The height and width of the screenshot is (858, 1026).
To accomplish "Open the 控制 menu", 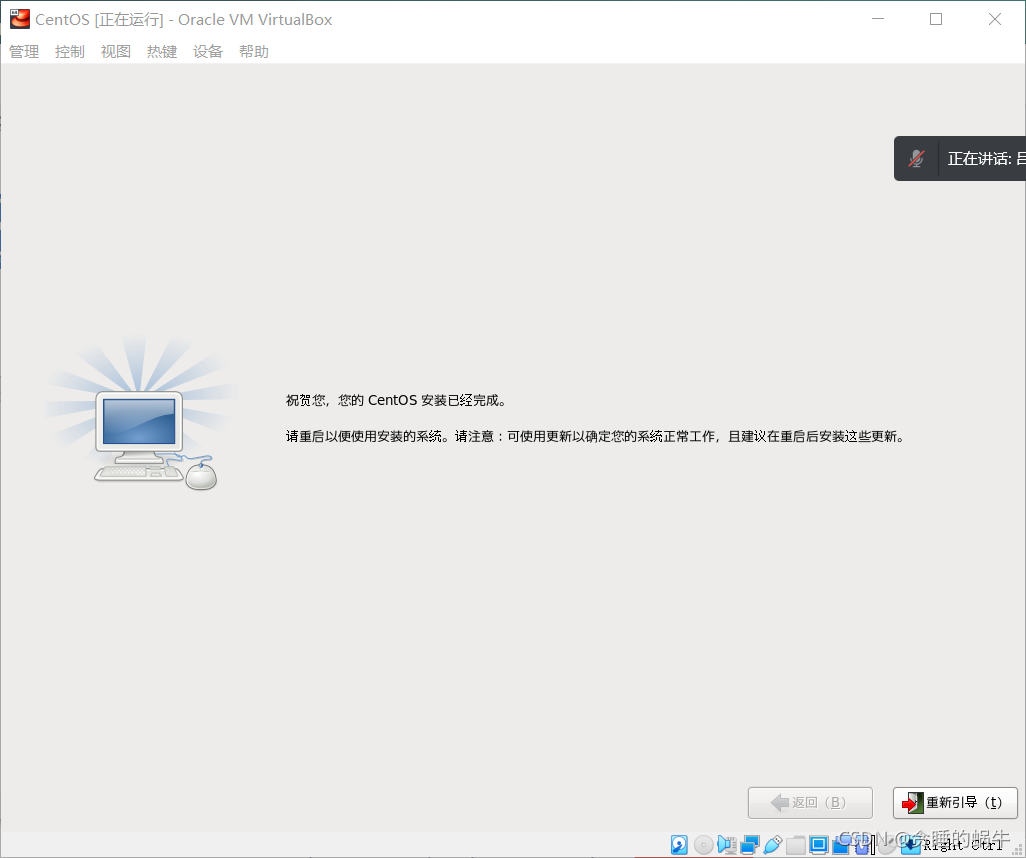I will click(70, 52).
